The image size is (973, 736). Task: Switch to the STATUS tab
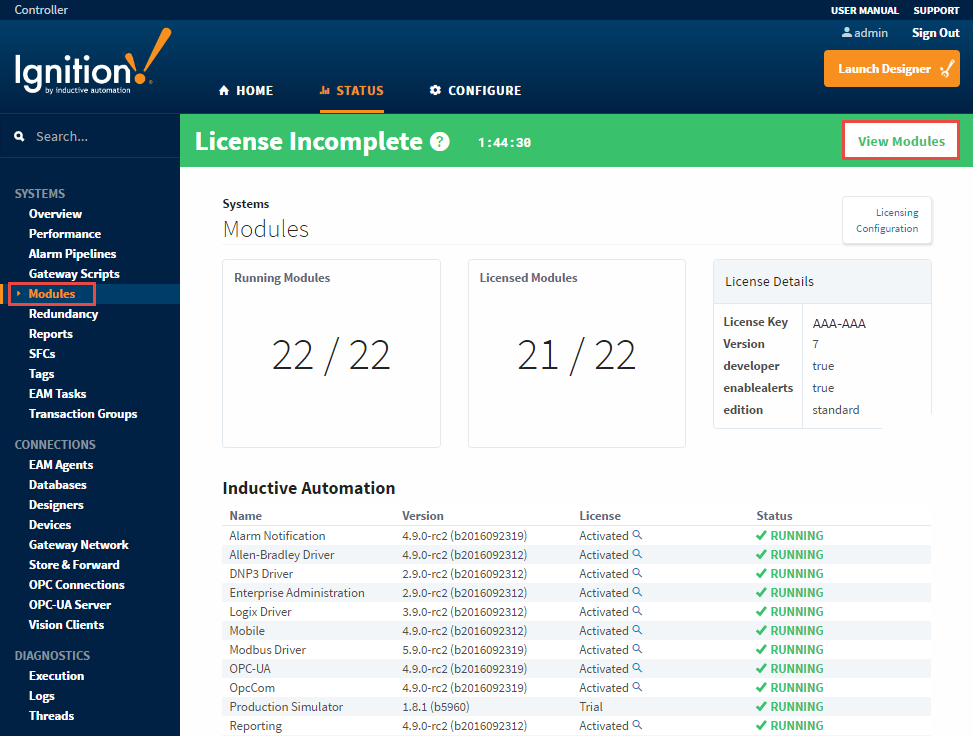click(360, 90)
